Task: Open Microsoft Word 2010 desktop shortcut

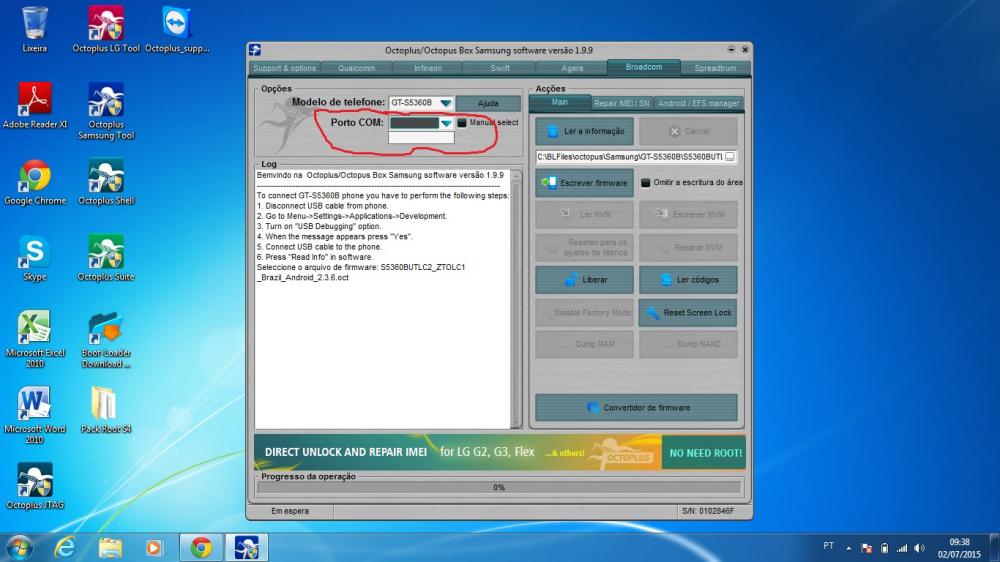Action: point(34,415)
